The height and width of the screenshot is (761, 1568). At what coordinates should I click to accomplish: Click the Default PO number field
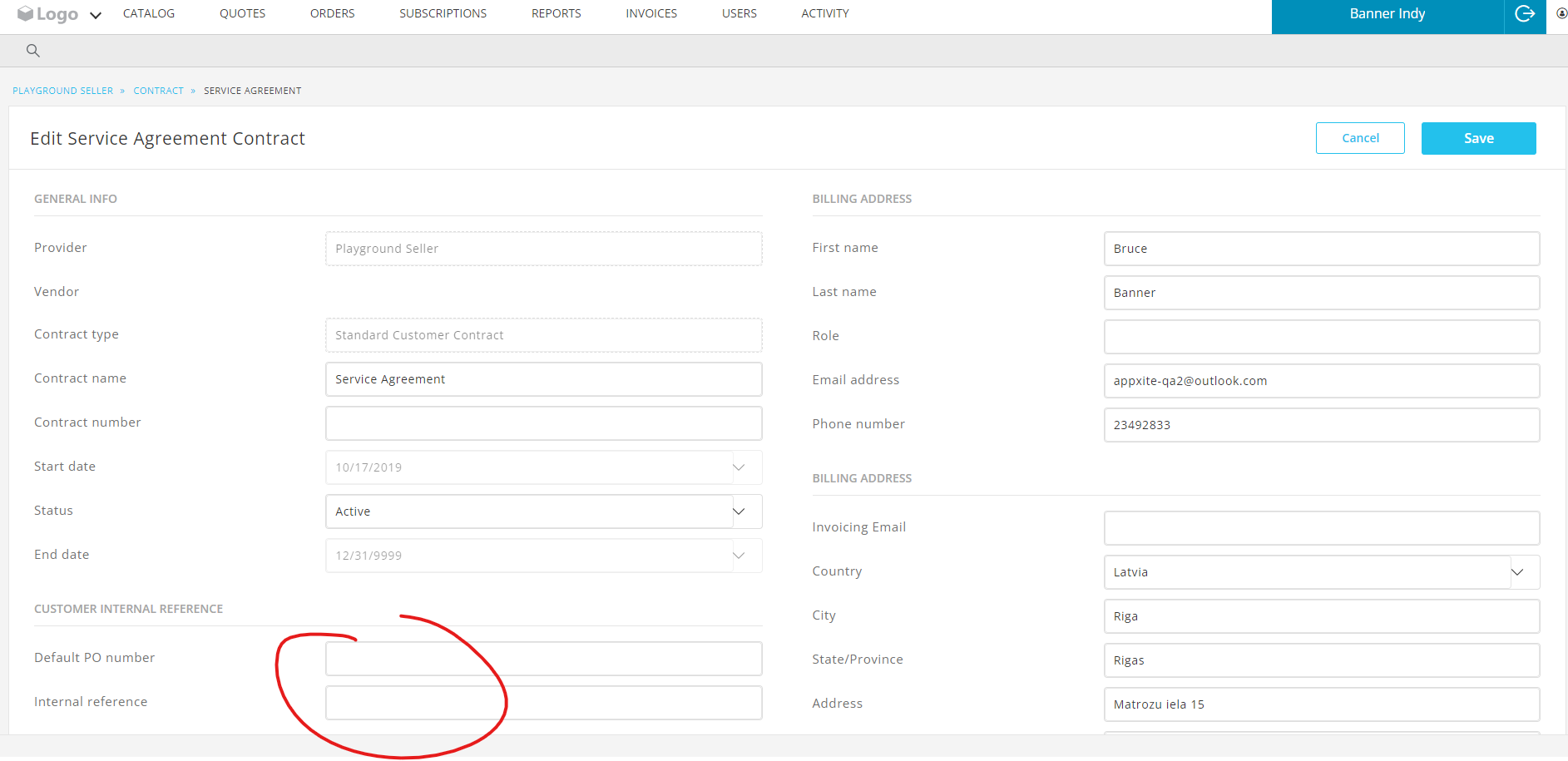coord(543,659)
